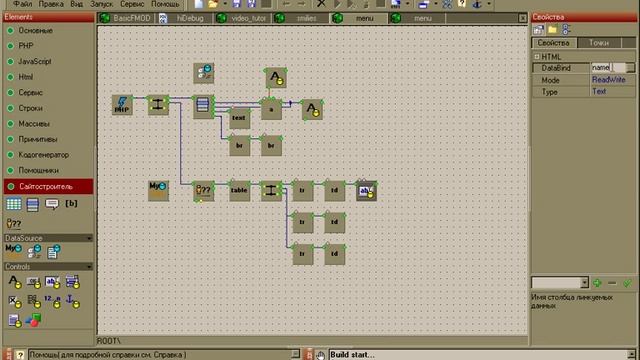Select the 12 n numeric control in palette
The height and width of the screenshot is (360, 640).
tap(53, 301)
